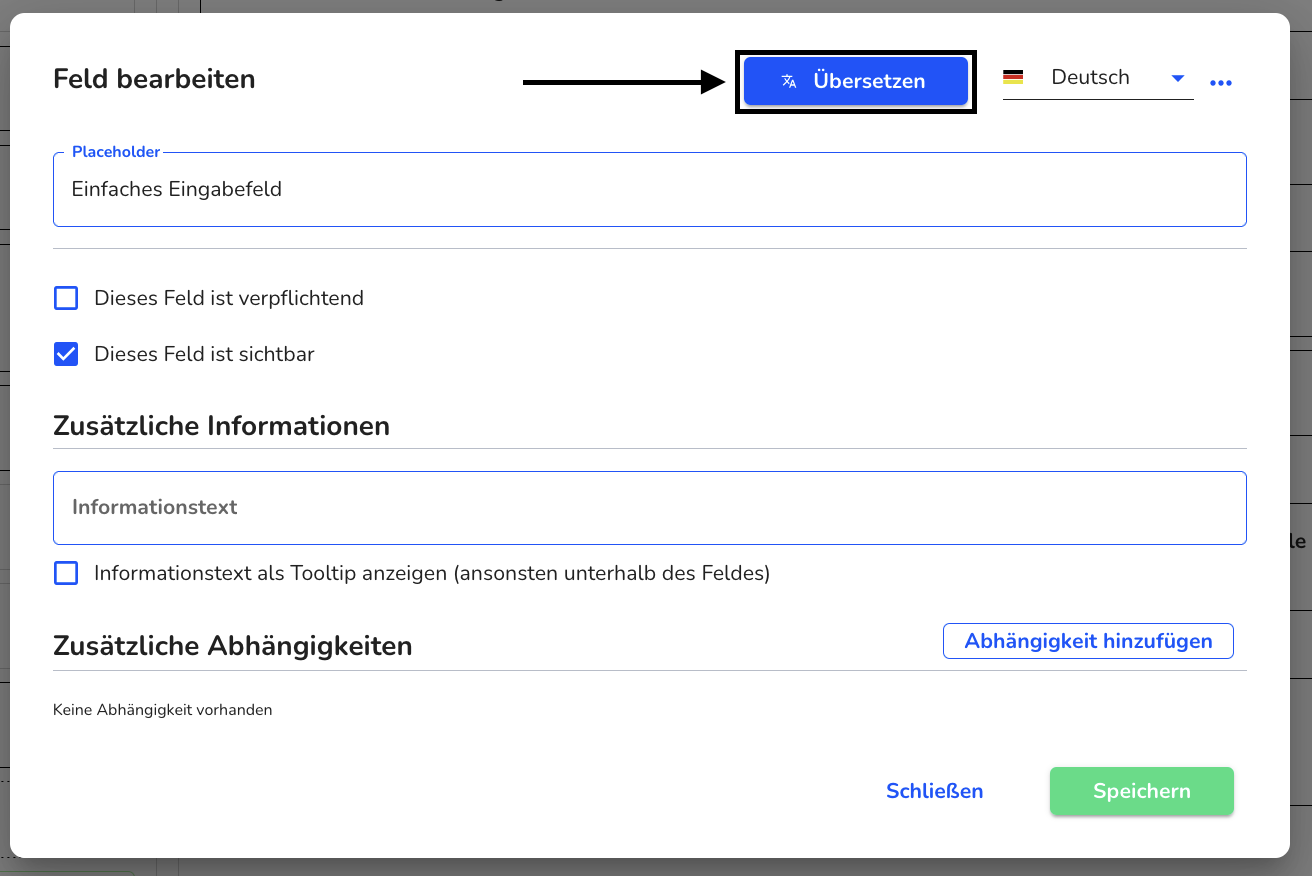Click the 'Zusätzliche Abhängigkeiten' heading
This screenshot has width=1312, height=876.
(x=233, y=646)
